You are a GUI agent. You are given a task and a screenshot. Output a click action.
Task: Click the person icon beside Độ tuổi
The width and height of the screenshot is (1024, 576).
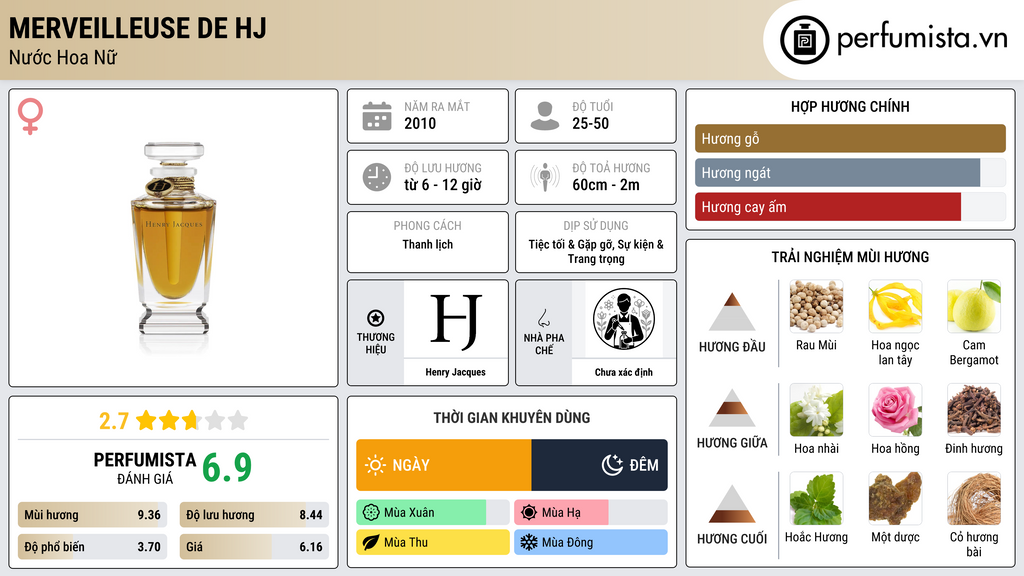click(545, 116)
